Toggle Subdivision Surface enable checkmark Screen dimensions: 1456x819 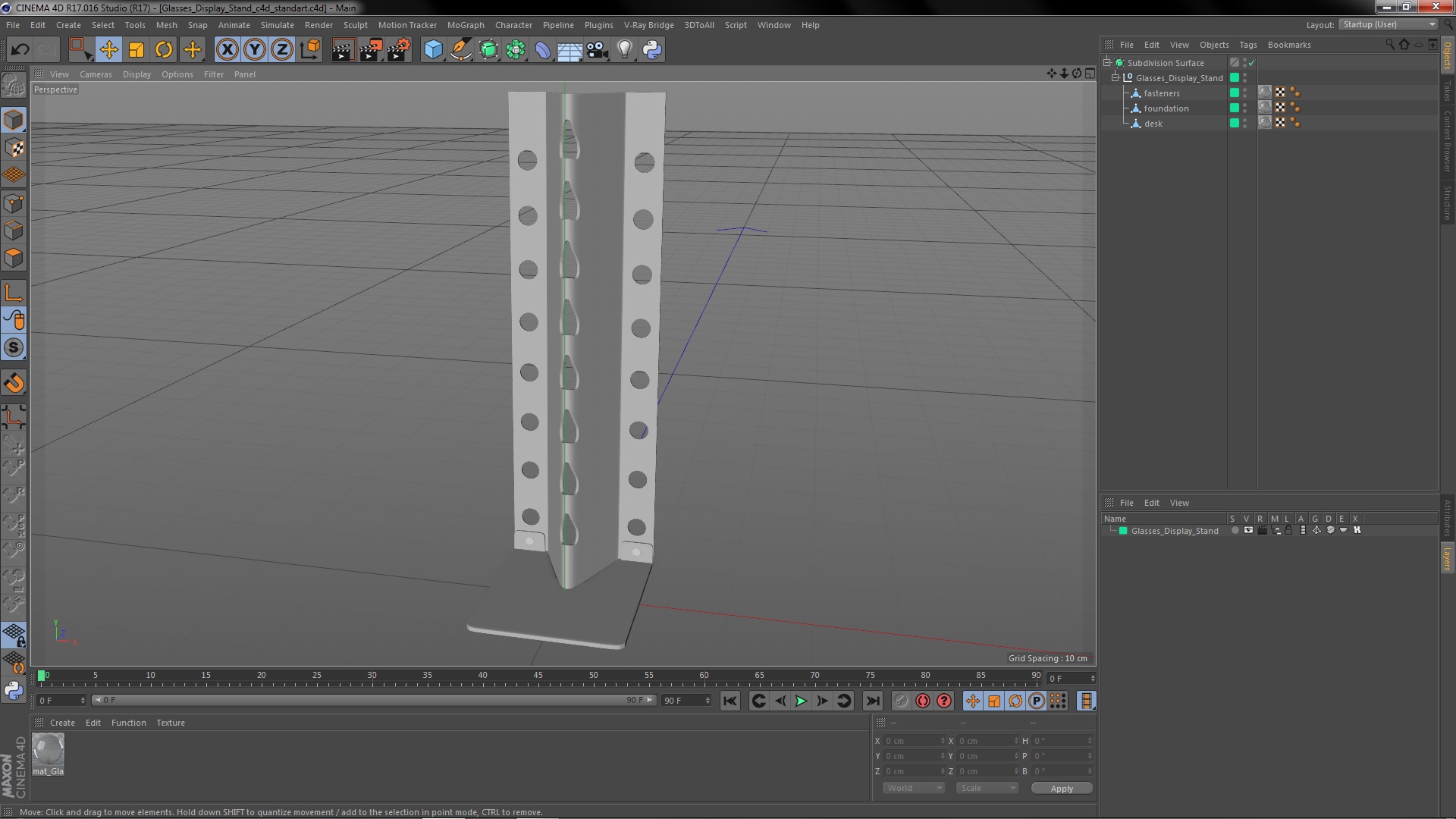(x=1252, y=63)
